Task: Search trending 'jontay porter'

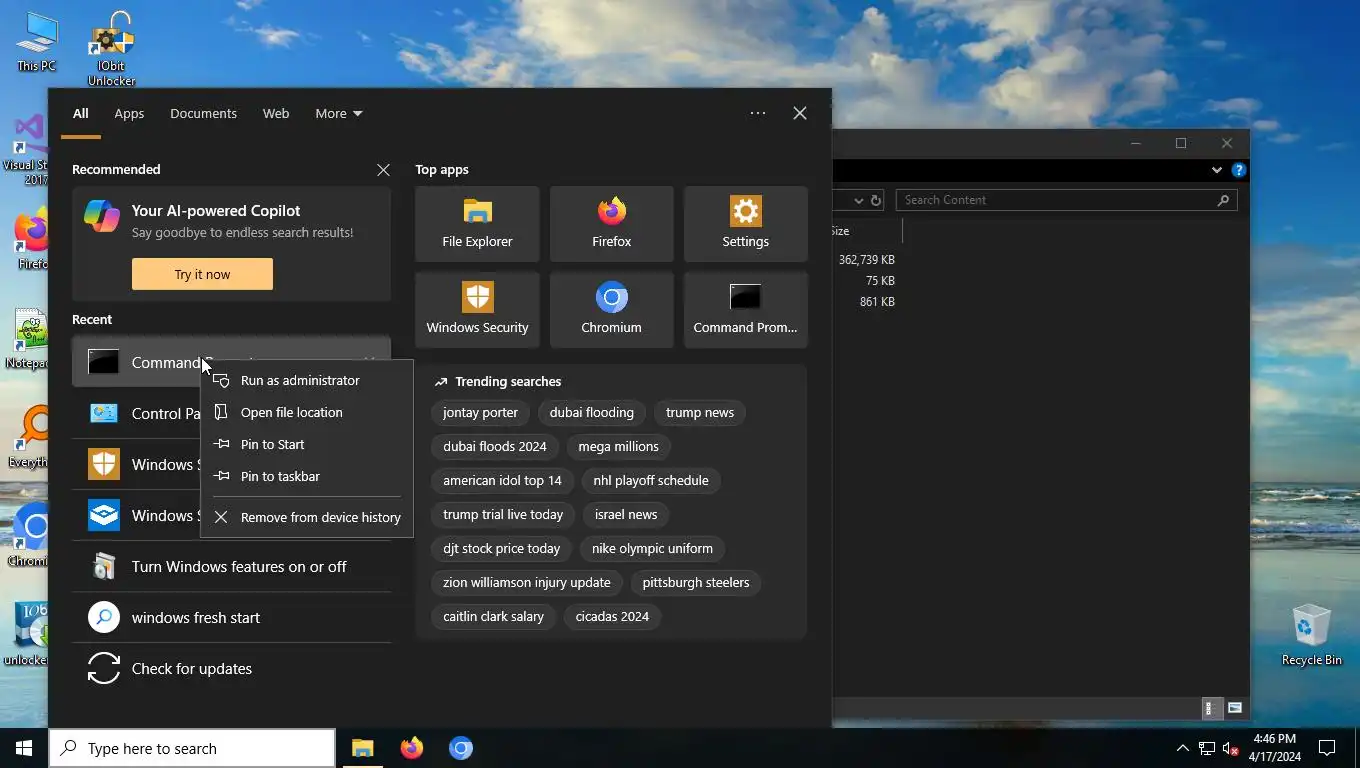Action: (x=480, y=412)
